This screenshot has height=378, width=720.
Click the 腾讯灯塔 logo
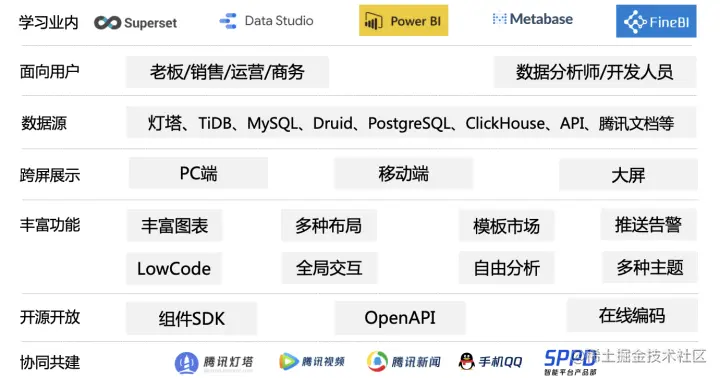tap(214, 362)
